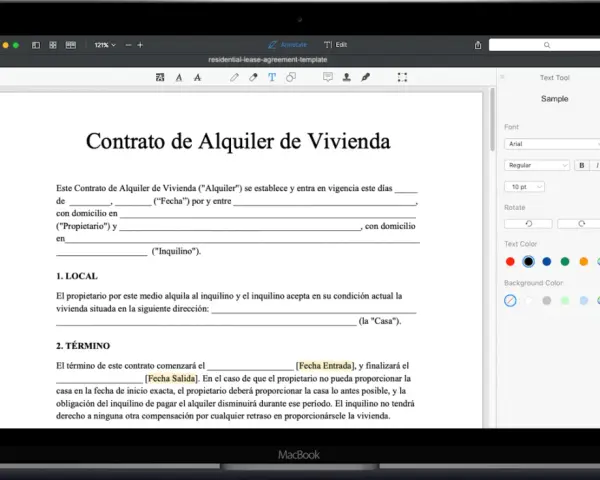Select the strikethrough text tool
The image size is (600, 480).
point(197,78)
